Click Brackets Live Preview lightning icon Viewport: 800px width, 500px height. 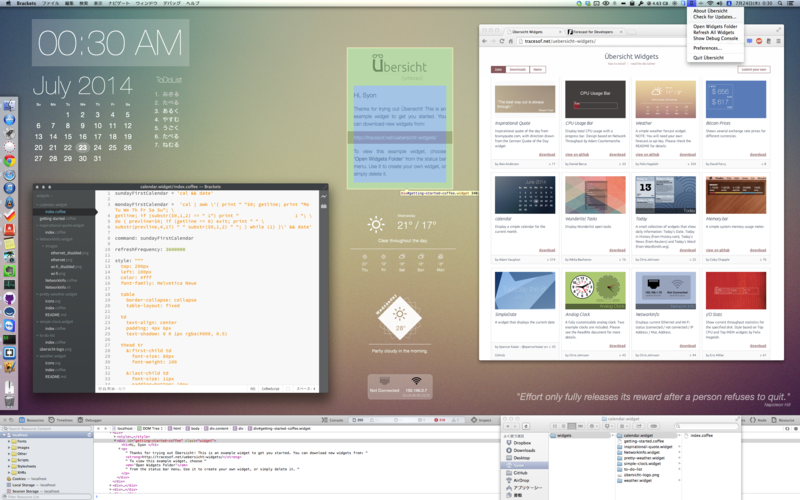pyautogui.click(x=323, y=196)
